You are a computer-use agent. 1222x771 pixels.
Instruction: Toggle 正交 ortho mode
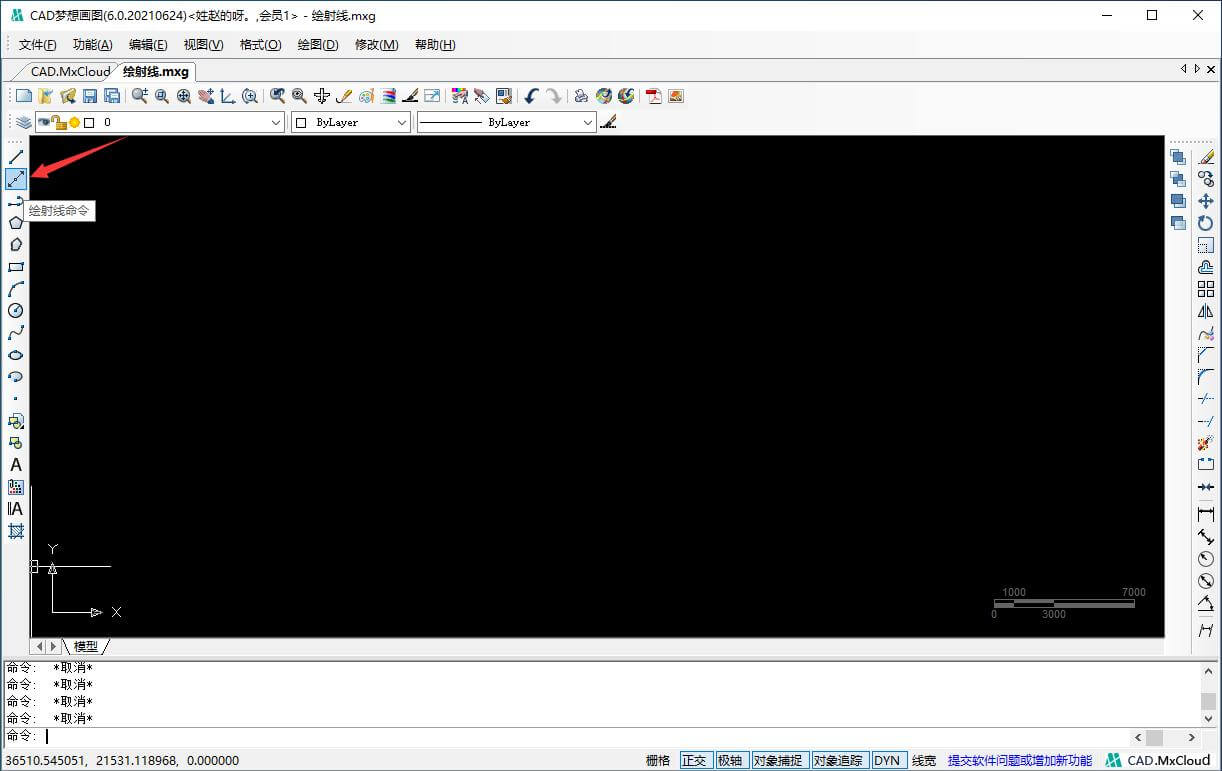(695, 761)
